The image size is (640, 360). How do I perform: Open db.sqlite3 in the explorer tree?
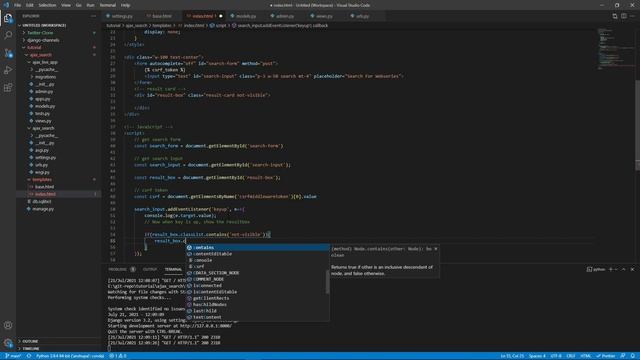42,202
